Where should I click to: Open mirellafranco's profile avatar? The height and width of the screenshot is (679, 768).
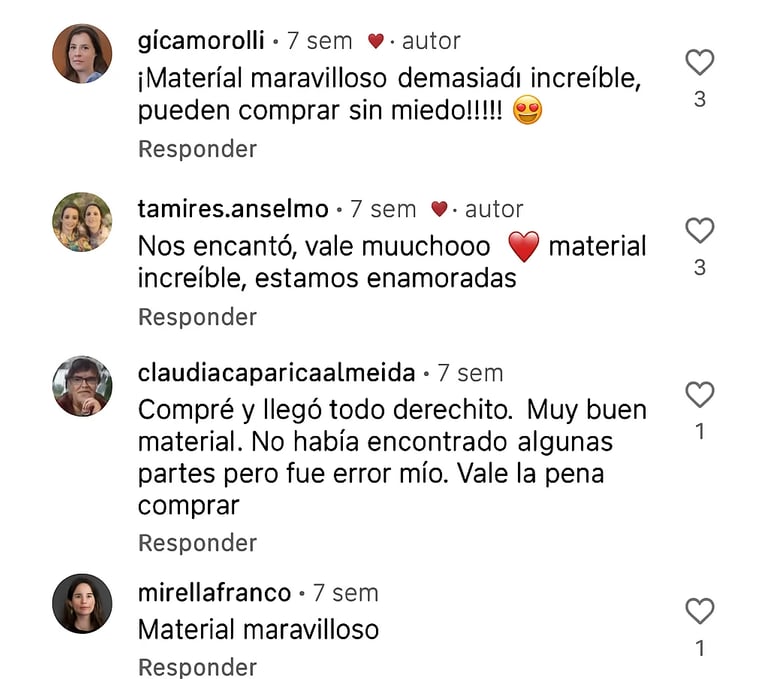point(82,603)
